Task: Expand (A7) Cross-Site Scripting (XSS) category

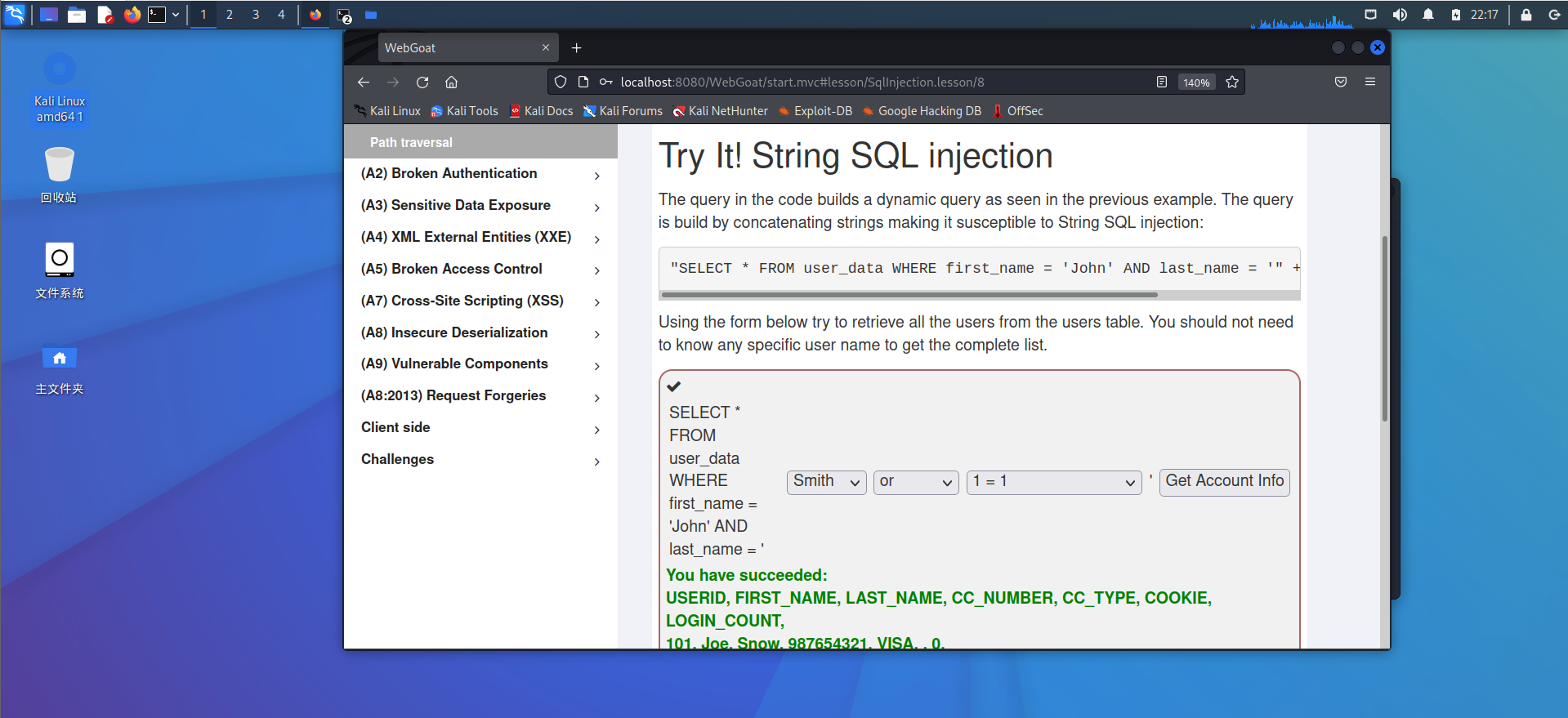Action: [x=480, y=301]
